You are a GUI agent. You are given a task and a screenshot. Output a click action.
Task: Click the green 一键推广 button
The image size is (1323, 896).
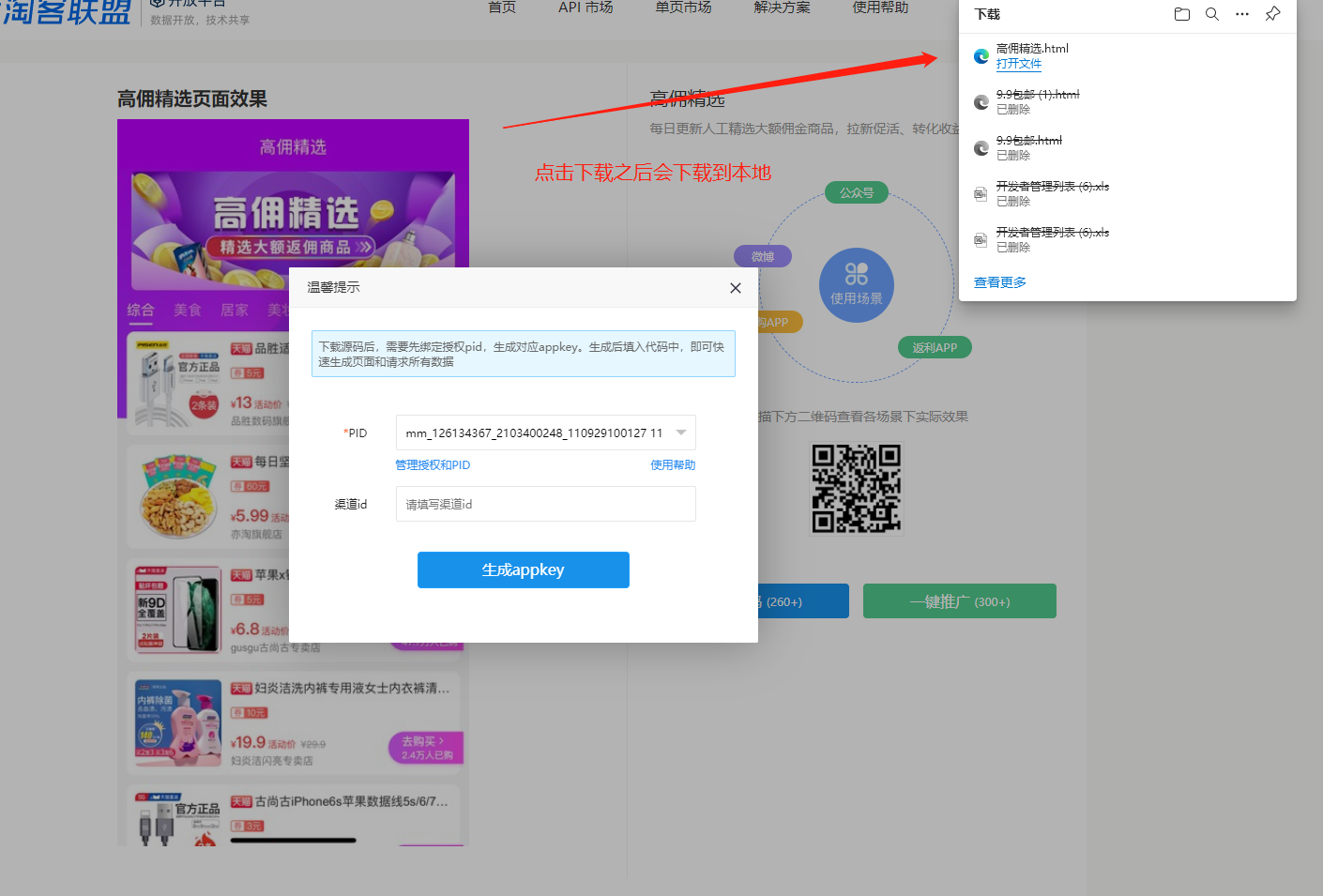(x=959, y=601)
